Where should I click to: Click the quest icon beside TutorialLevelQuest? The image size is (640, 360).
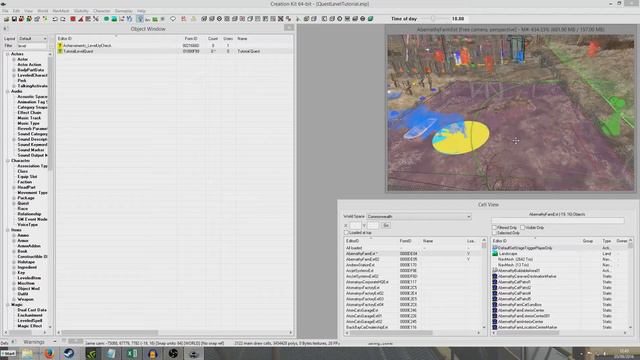60,51
